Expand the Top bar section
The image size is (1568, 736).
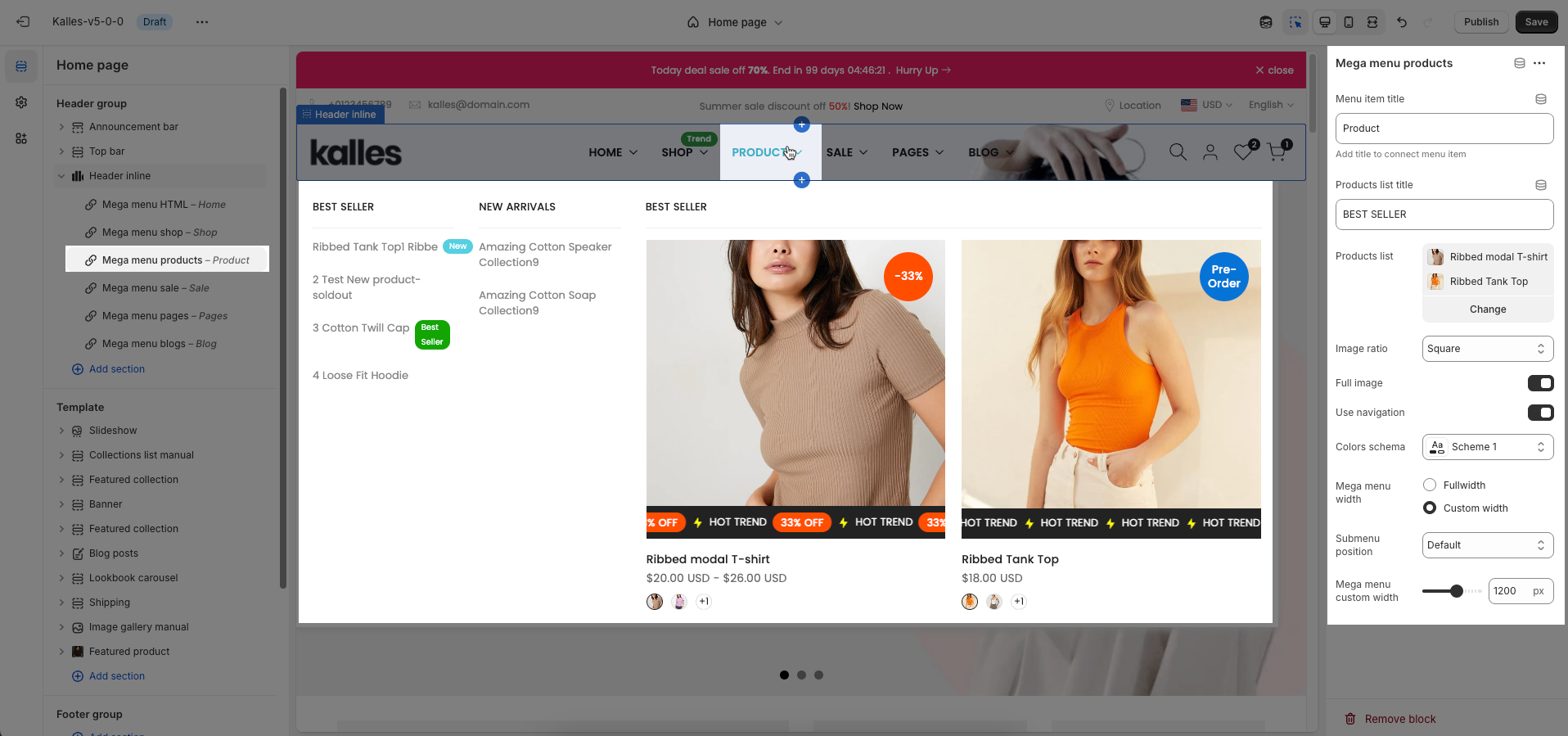(x=61, y=151)
